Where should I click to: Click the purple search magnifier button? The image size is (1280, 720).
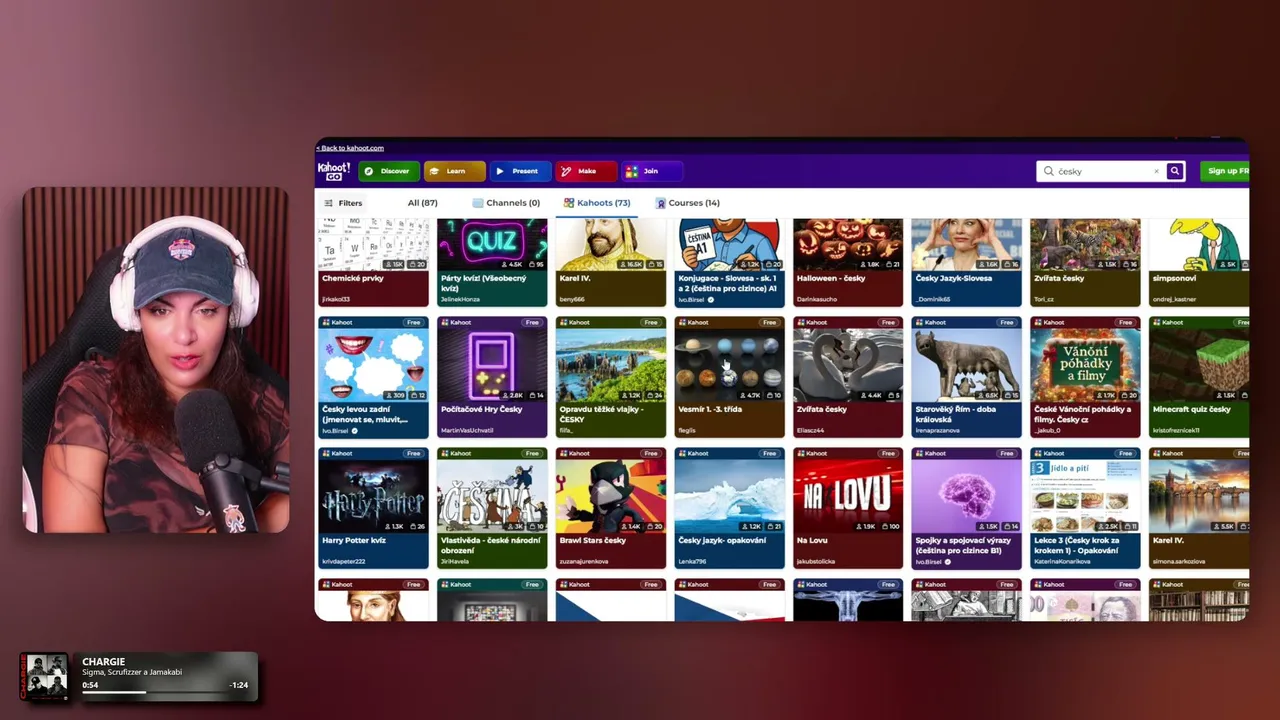click(x=1175, y=171)
